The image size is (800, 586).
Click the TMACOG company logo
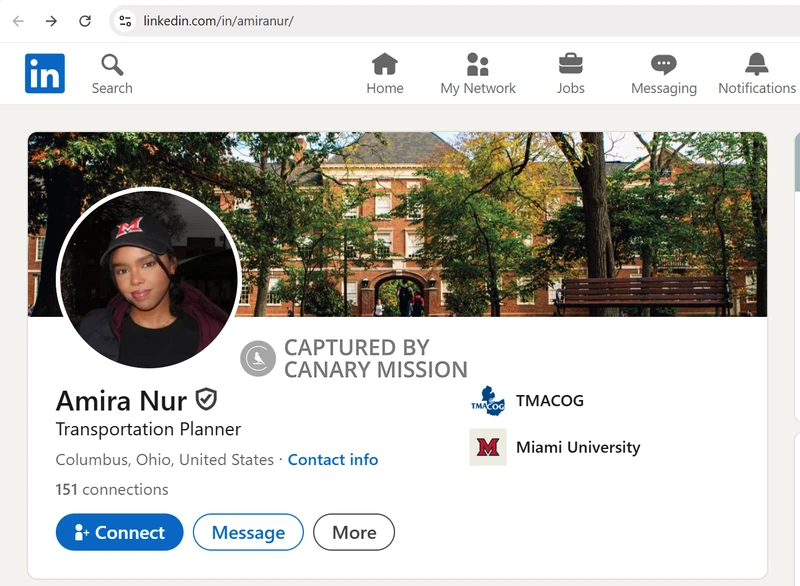point(488,401)
